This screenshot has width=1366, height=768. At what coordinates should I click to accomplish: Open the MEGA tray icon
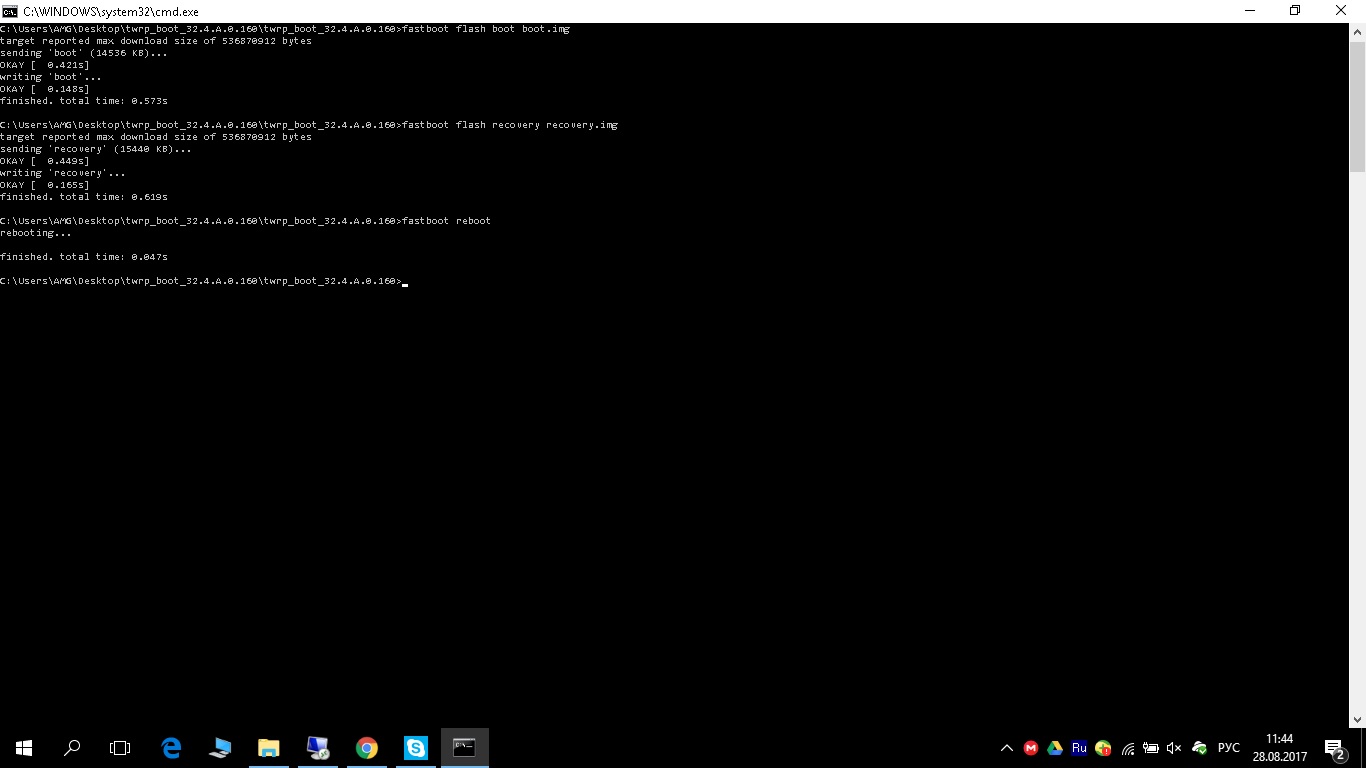click(x=1031, y=748)
